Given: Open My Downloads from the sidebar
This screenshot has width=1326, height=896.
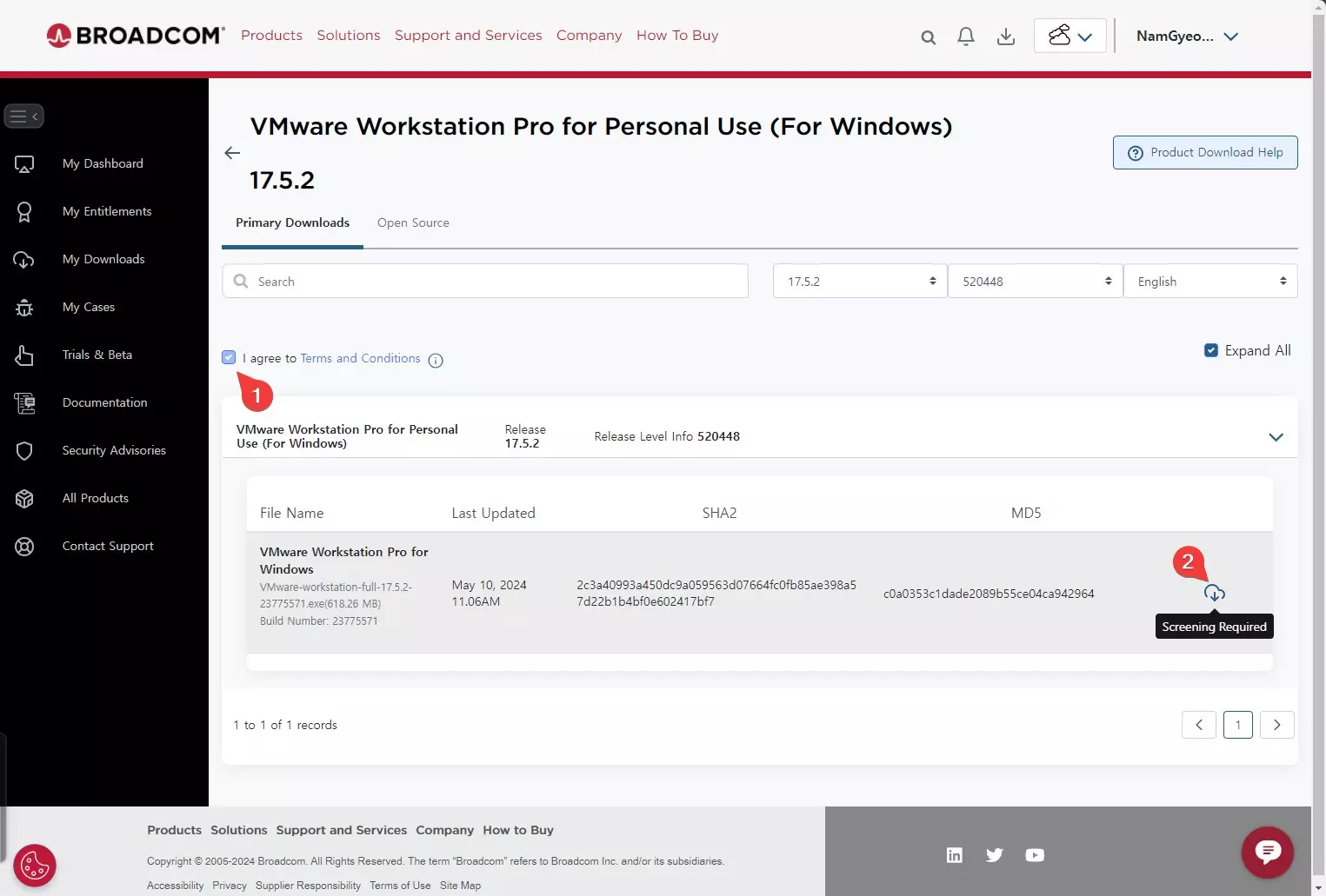Looking at the screenshot, I should 103,259.
